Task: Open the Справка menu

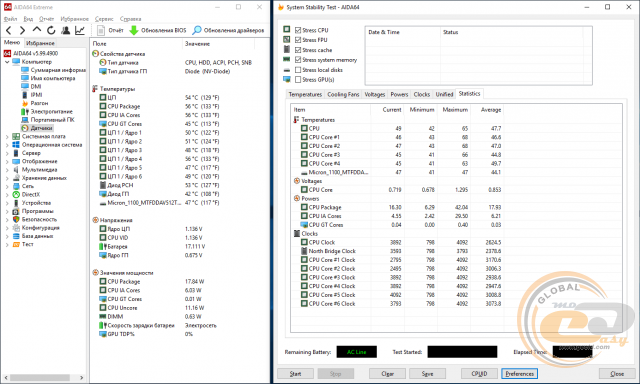Action: pos(131,19)
